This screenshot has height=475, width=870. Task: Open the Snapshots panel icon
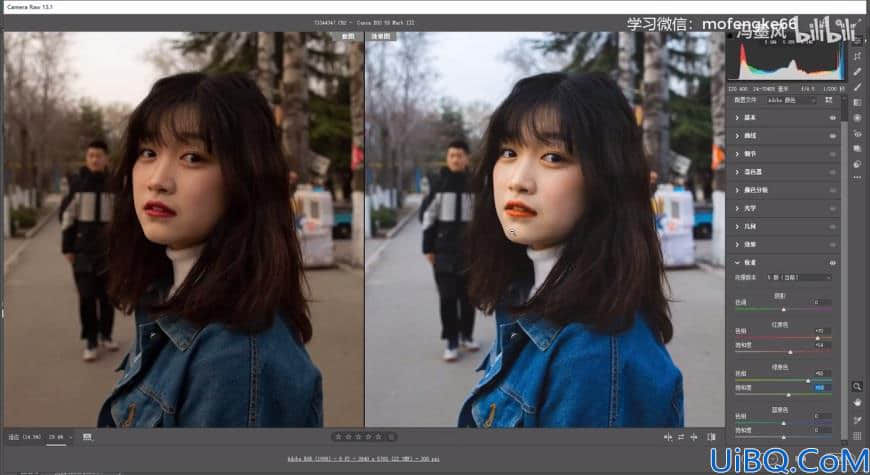(858, 149)
